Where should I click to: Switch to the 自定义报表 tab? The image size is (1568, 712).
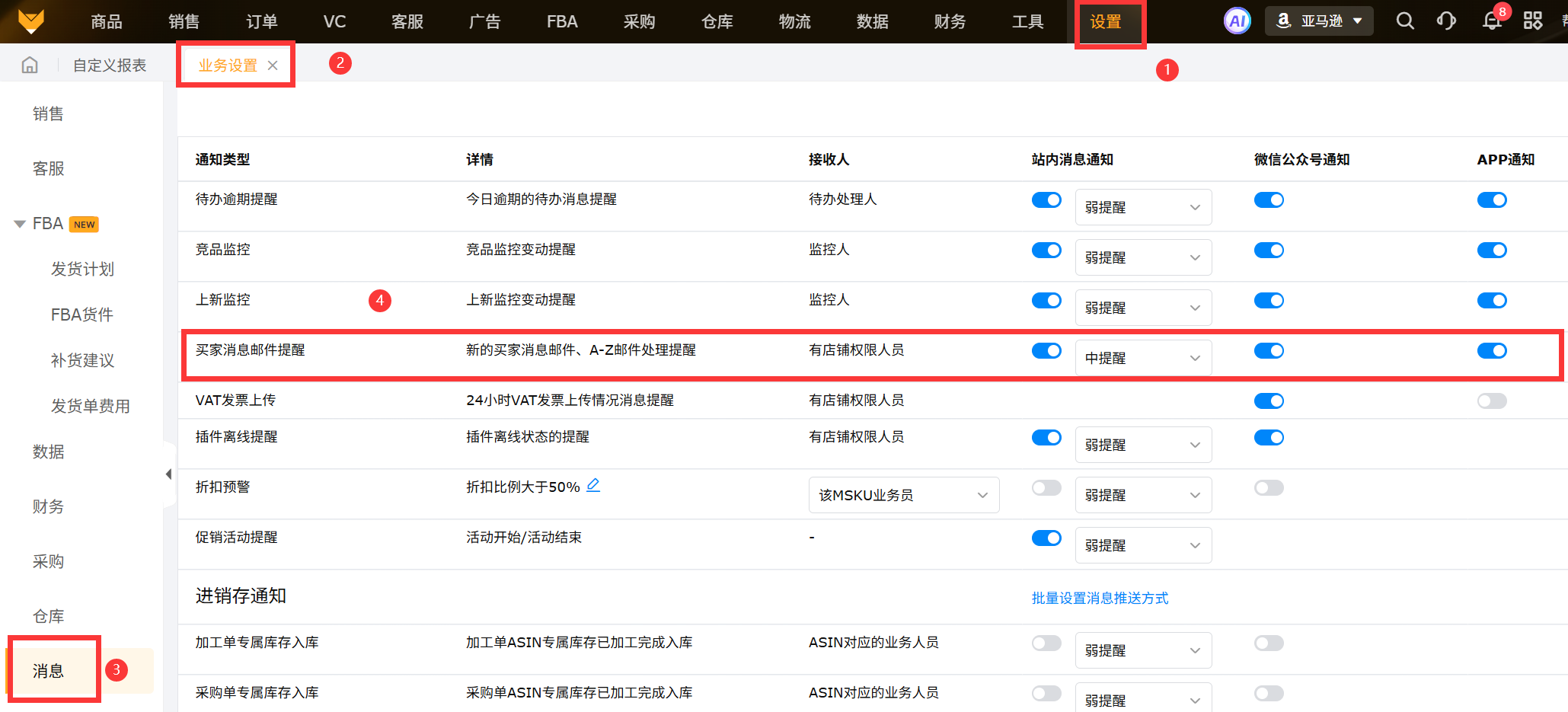click(110, 65)
